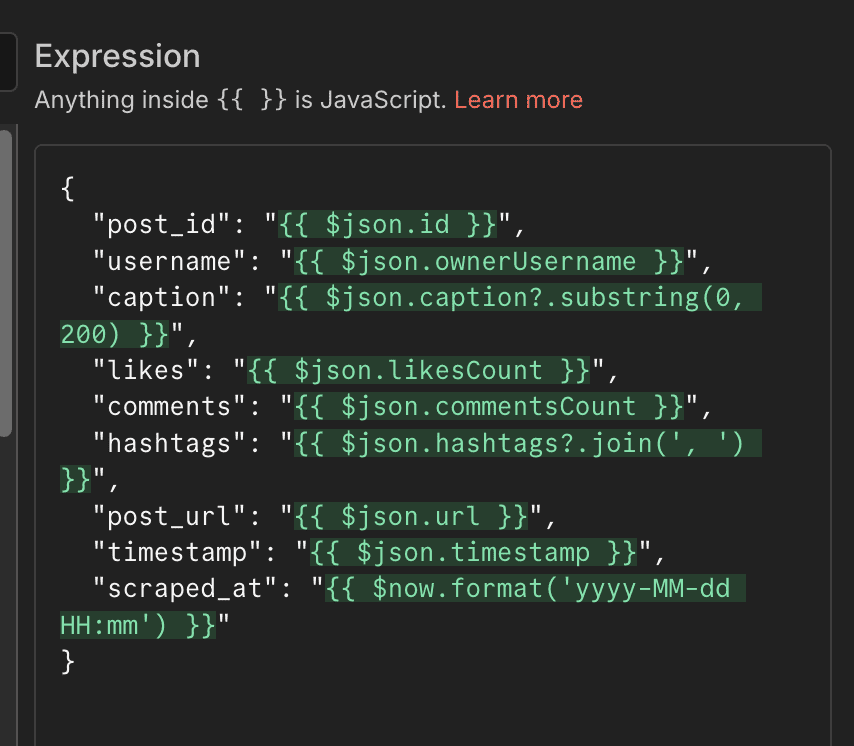This screenshot has width=854, height=746.
Task: Click the Expression heading
Action: (x=117, y=56)
